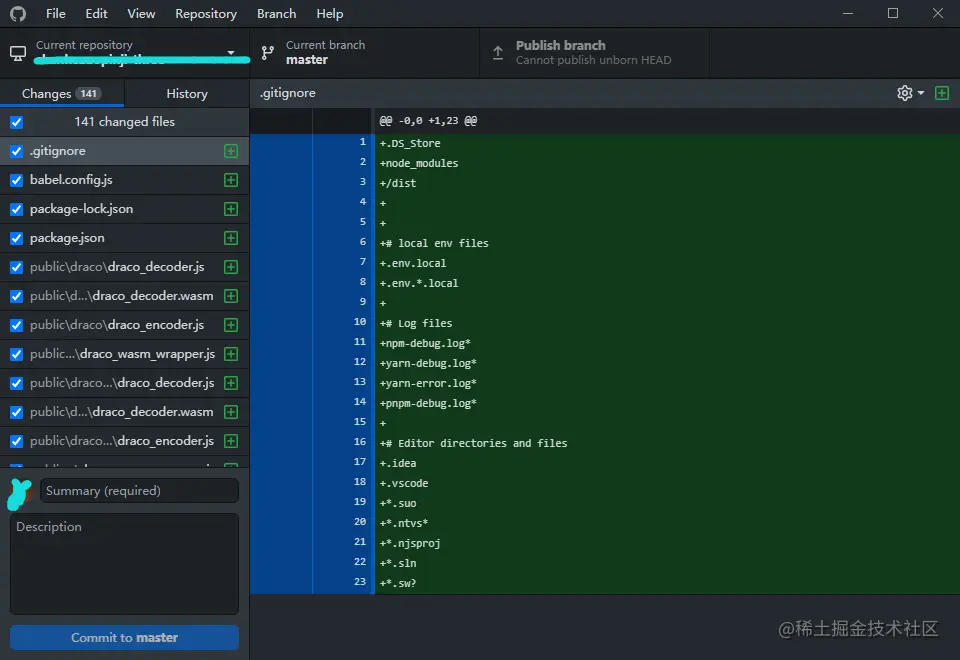This screenshot has height=660, width=960.
Task: Open diff settings gear icon
Action: tap(904, 93)
